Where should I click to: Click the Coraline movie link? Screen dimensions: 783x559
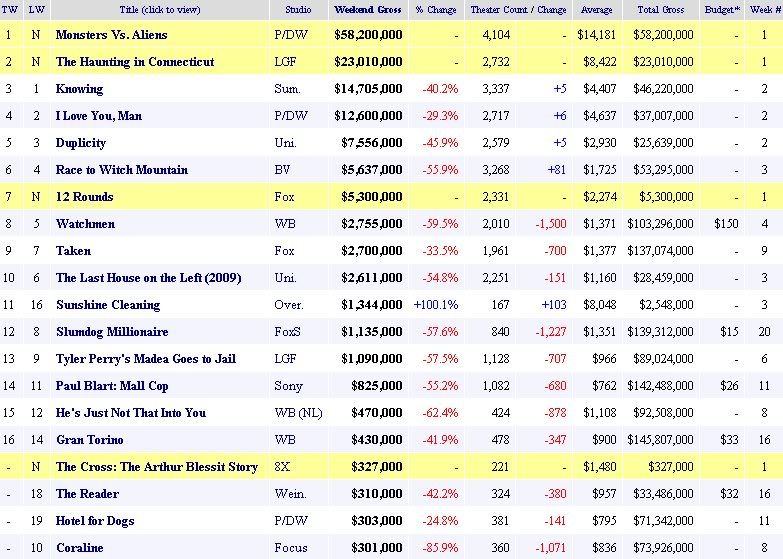(79, 548)
